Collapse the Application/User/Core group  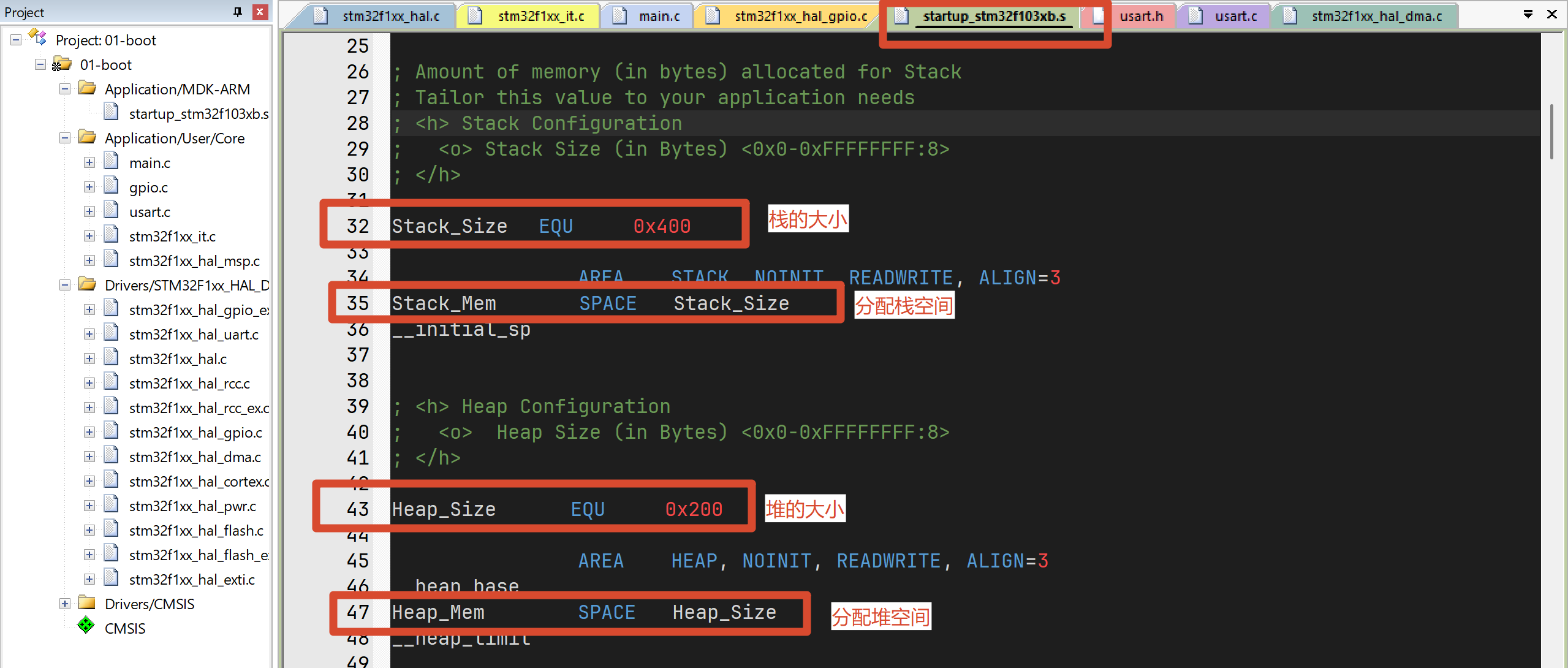[65, 138]
